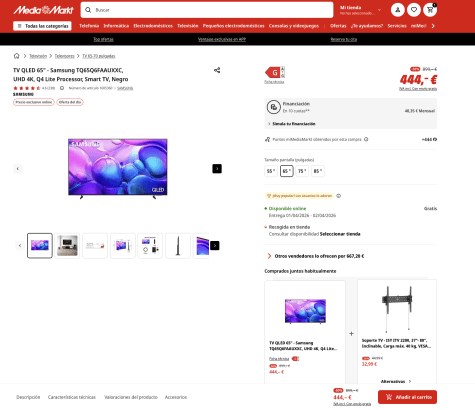
Task: Expand Simula tu financiación
Action: pos(292,124)
